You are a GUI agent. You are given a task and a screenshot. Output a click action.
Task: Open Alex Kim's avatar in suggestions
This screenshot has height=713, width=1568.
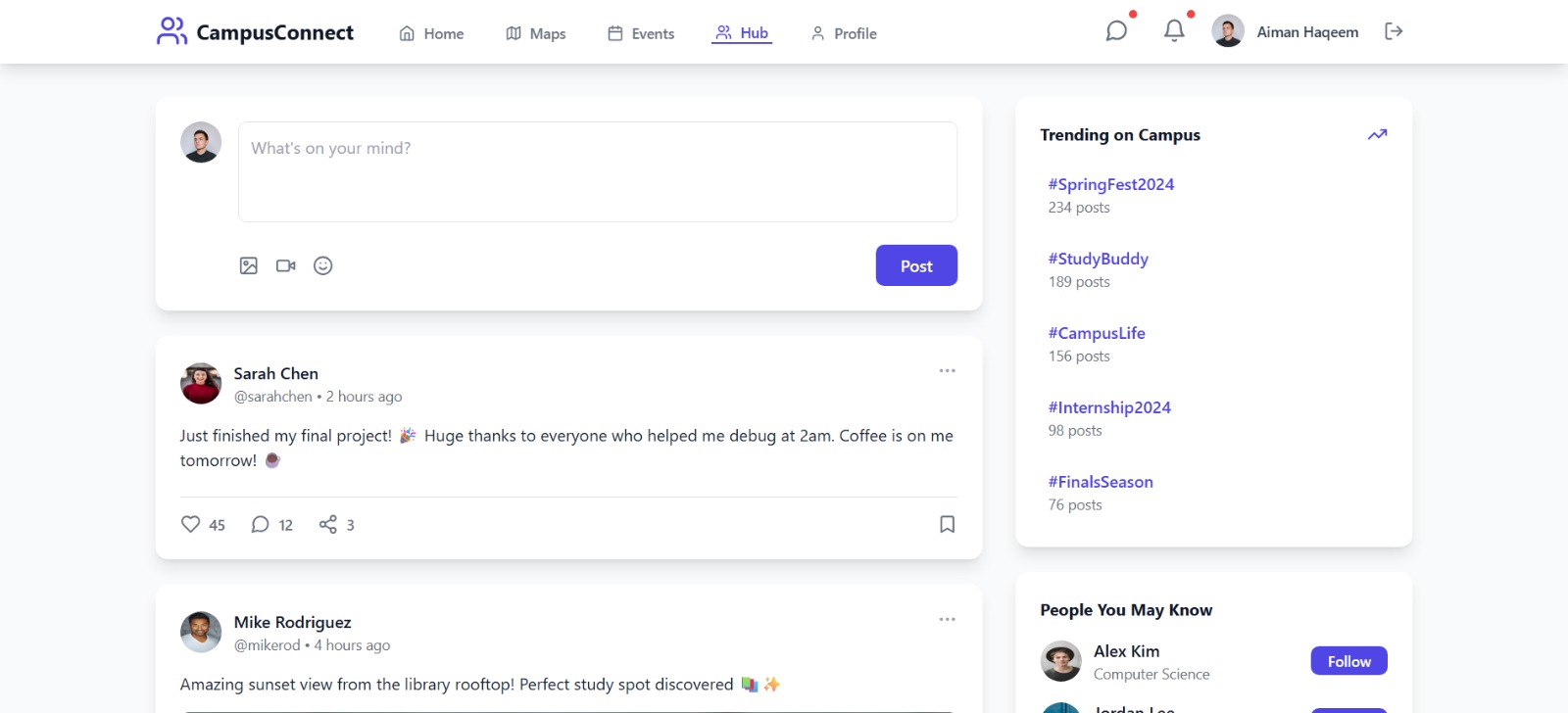pyautogui.click(x=1060, y=661)
